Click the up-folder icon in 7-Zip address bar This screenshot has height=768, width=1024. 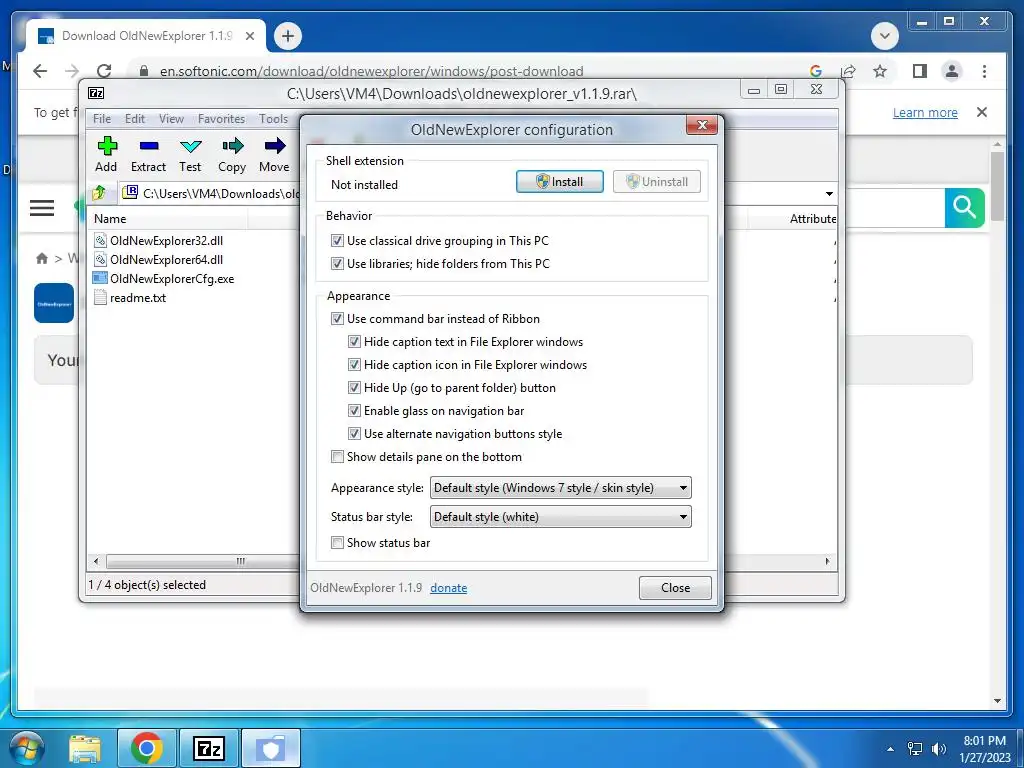tap(99, 193)
